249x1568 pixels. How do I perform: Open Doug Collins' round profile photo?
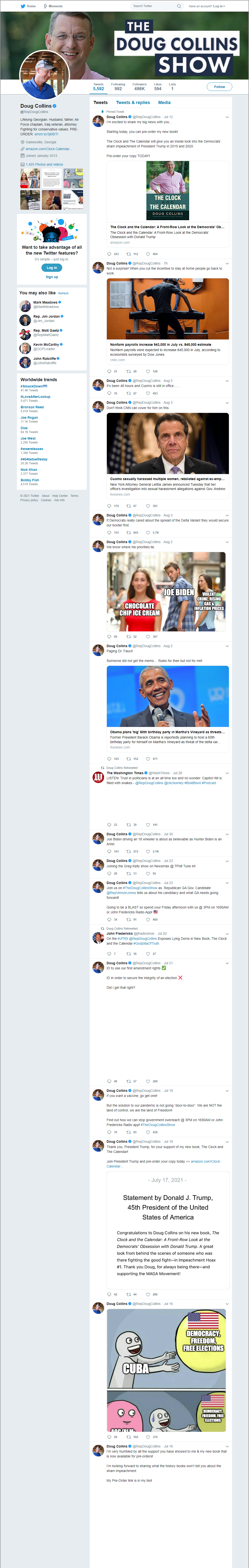(x=44, y=75)
